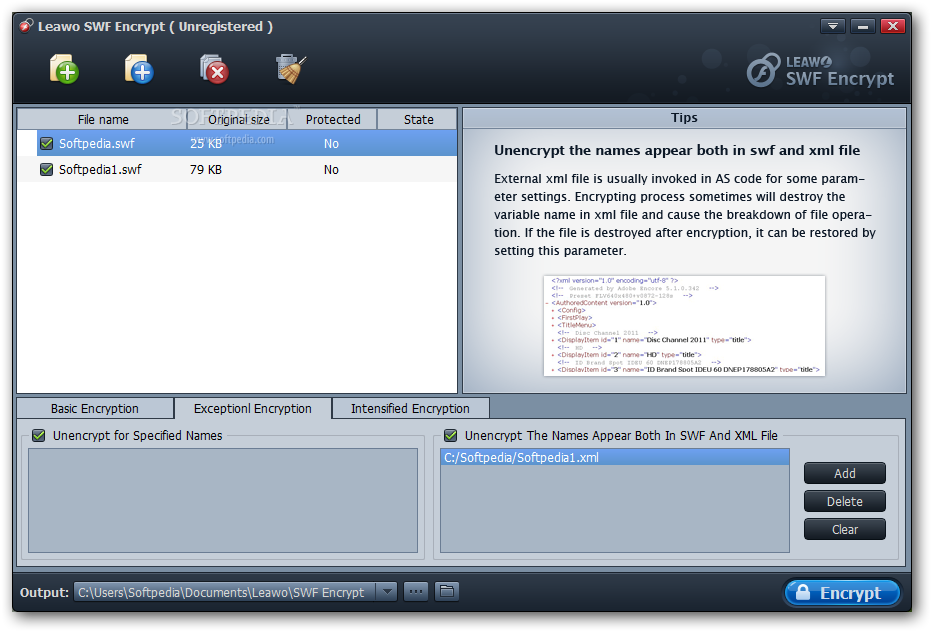Screen dimensions: 932x632
Task: Click the Add file icon with green plus
Action: click(x=64, y=70)
